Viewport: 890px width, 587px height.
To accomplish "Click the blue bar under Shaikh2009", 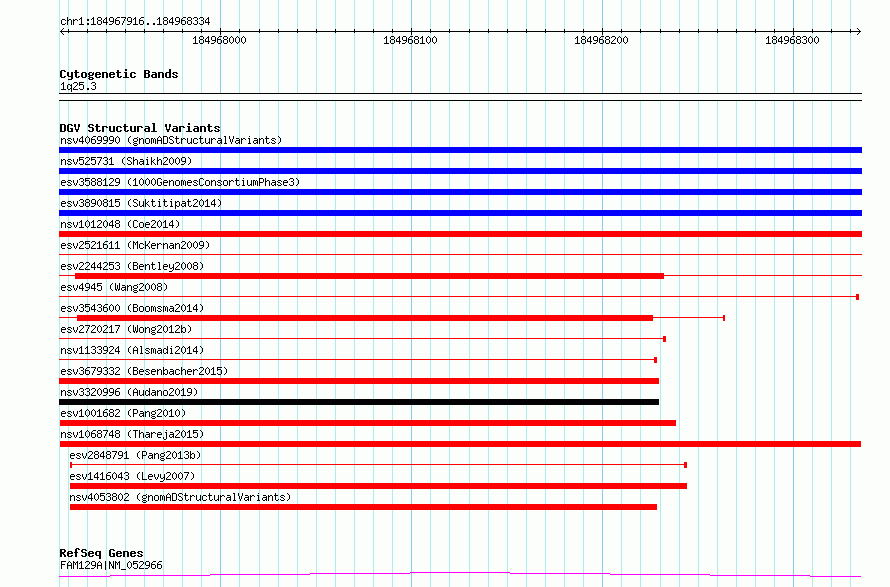I will point(460,171).
